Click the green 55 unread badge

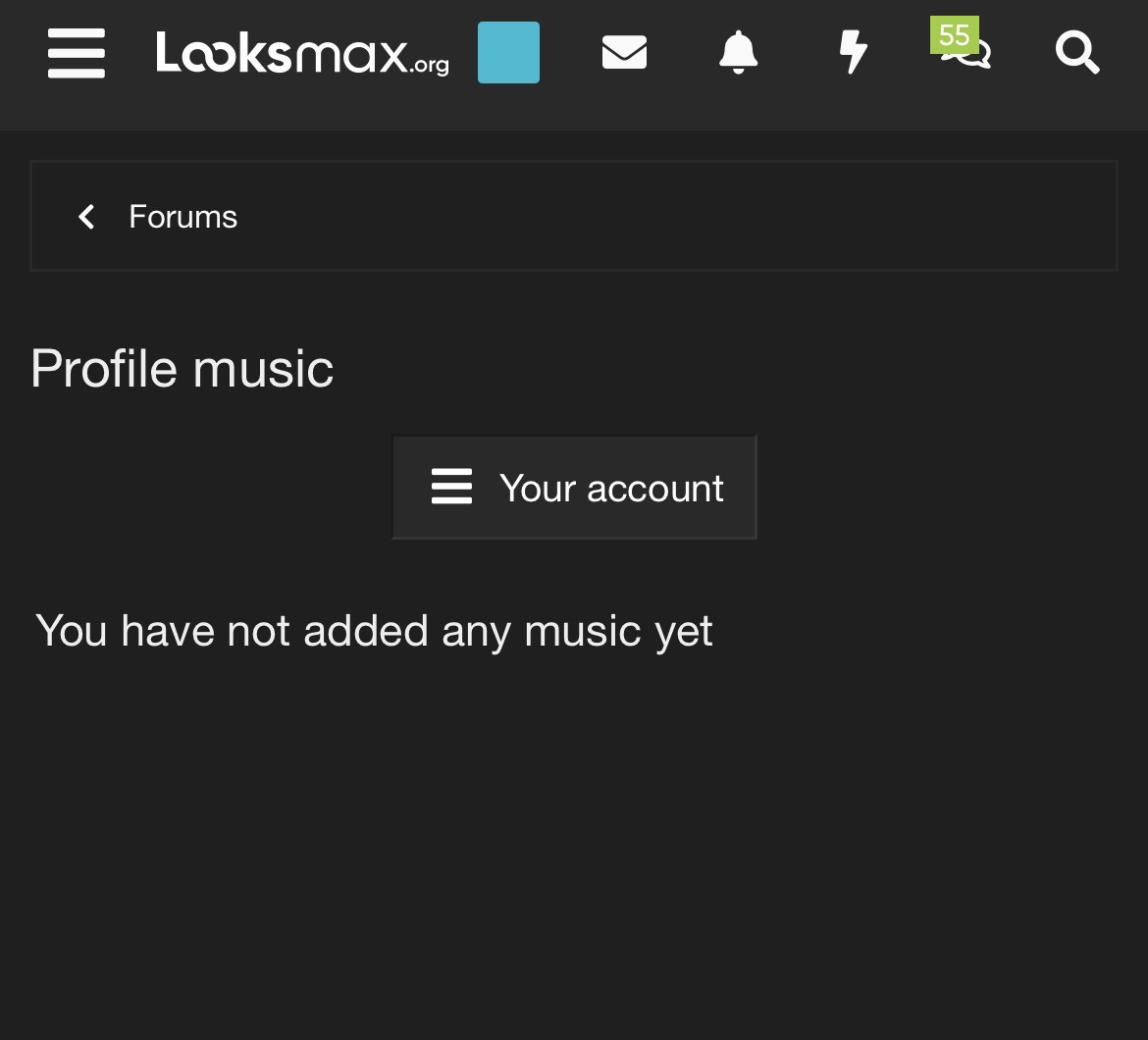tap(954, 35)
